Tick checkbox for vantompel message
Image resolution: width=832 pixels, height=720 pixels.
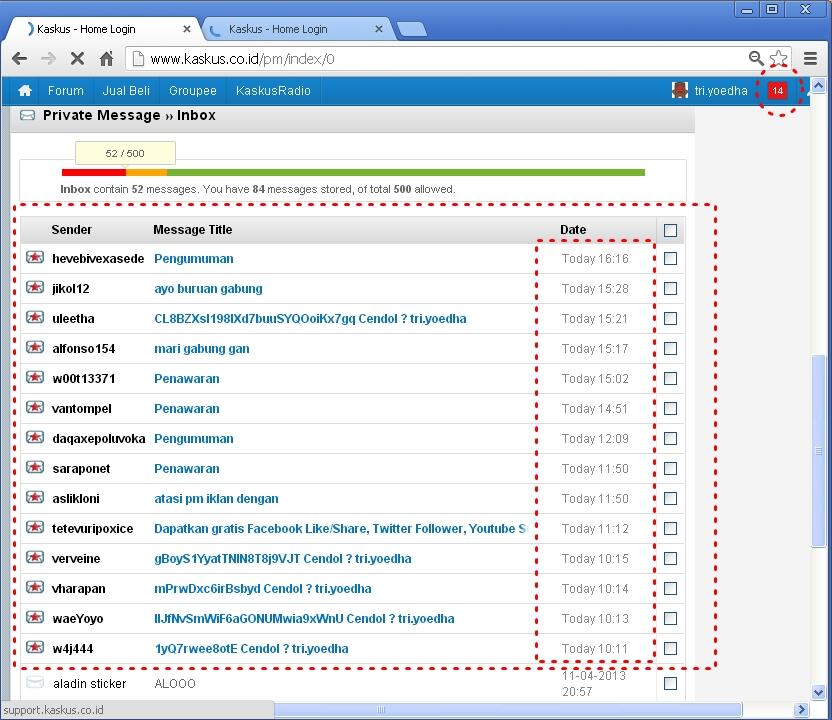[x=670, y=409]
